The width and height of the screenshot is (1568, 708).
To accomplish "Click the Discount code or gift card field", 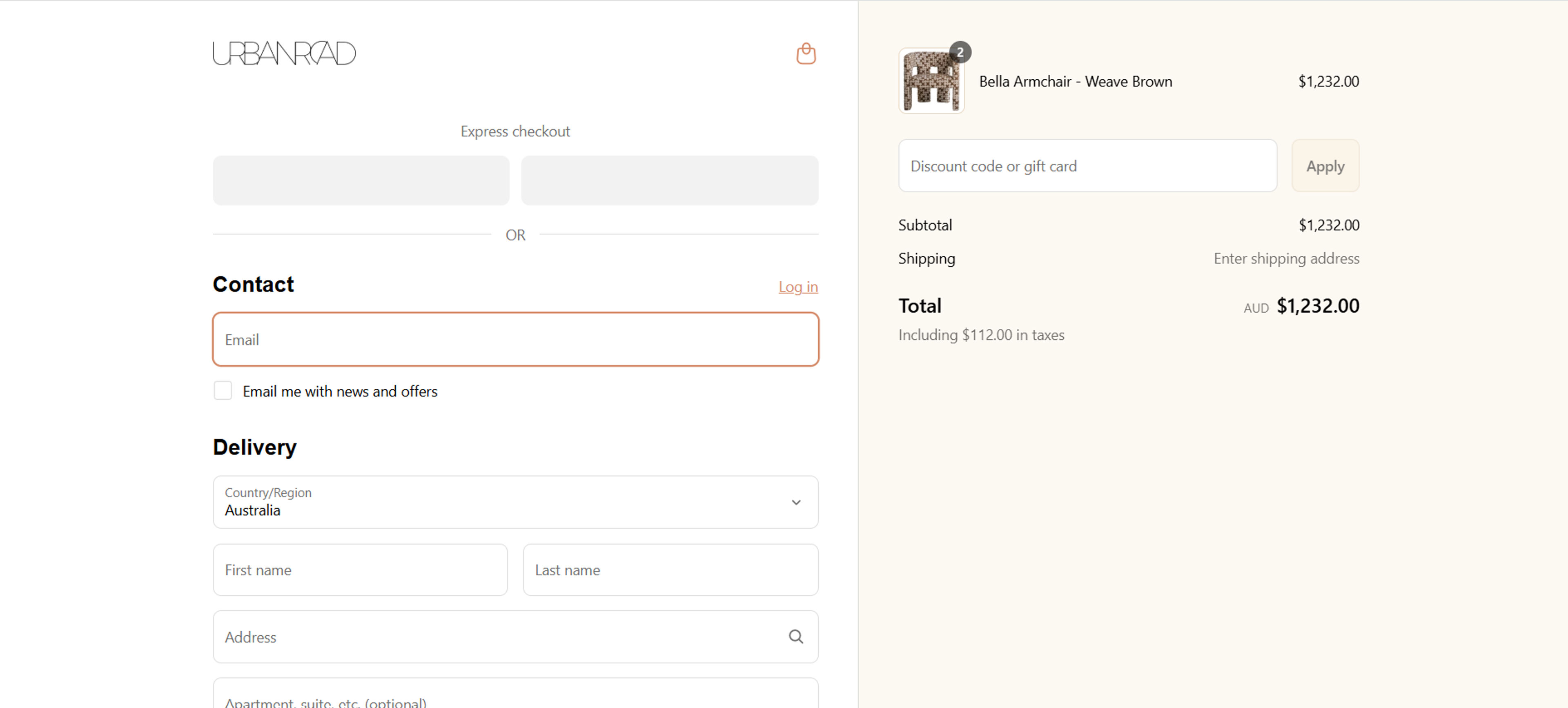I will [x=1087, y=166].
